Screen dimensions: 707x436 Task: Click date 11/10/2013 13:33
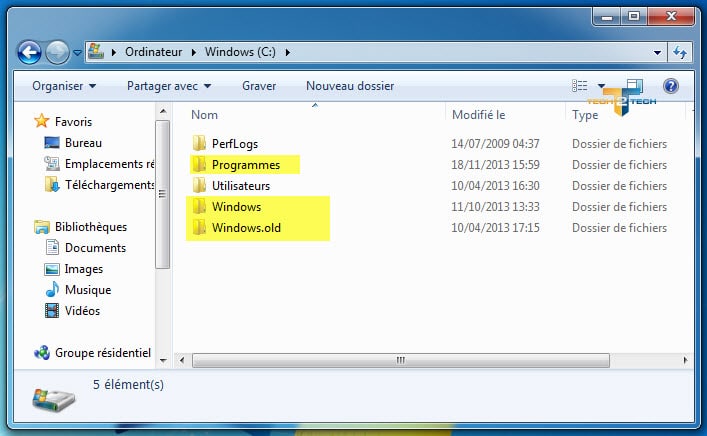click(x=495, y=207)
